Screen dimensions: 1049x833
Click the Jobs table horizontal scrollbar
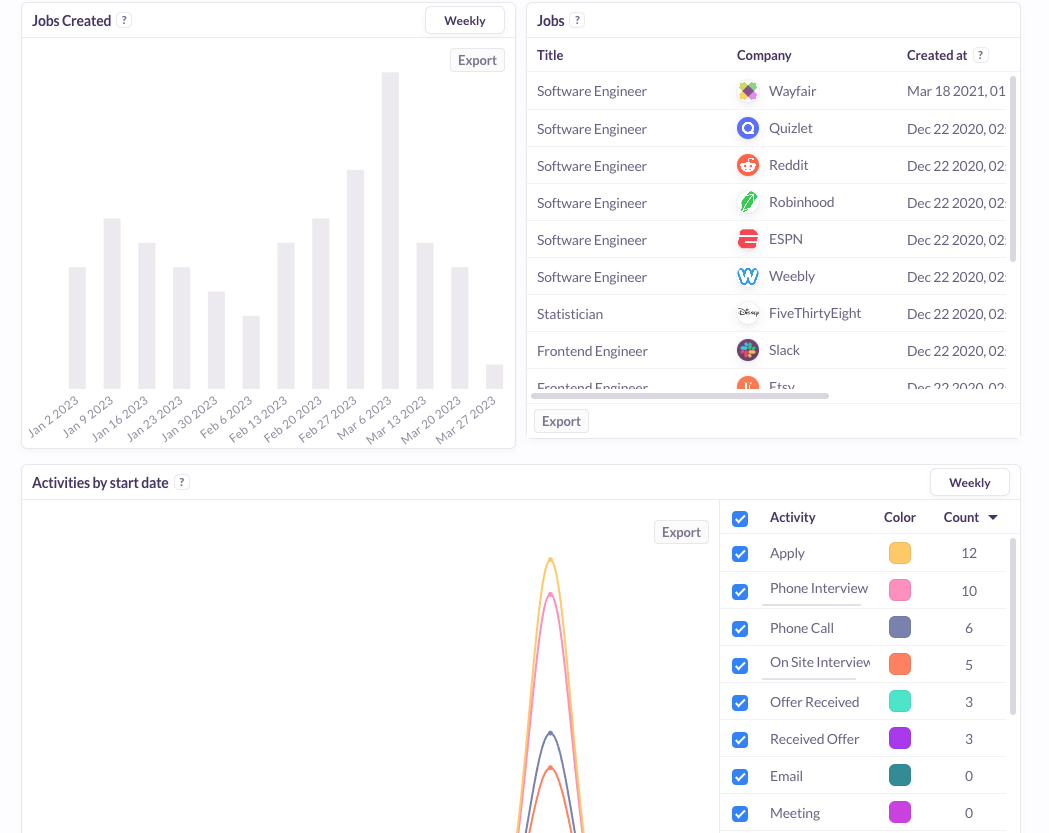[680, 396]
